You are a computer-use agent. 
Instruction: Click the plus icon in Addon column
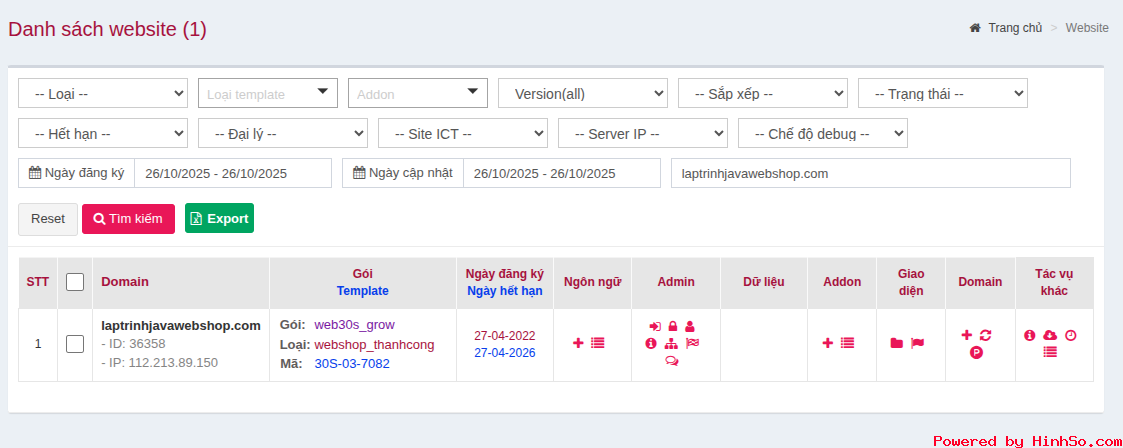point(827,343)
